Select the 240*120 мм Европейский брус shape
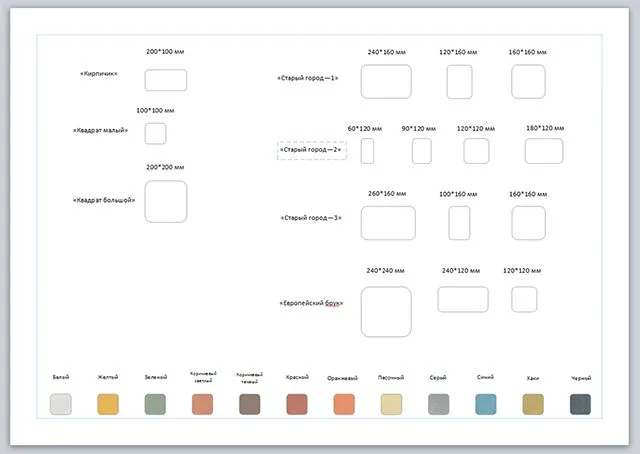 463,299
